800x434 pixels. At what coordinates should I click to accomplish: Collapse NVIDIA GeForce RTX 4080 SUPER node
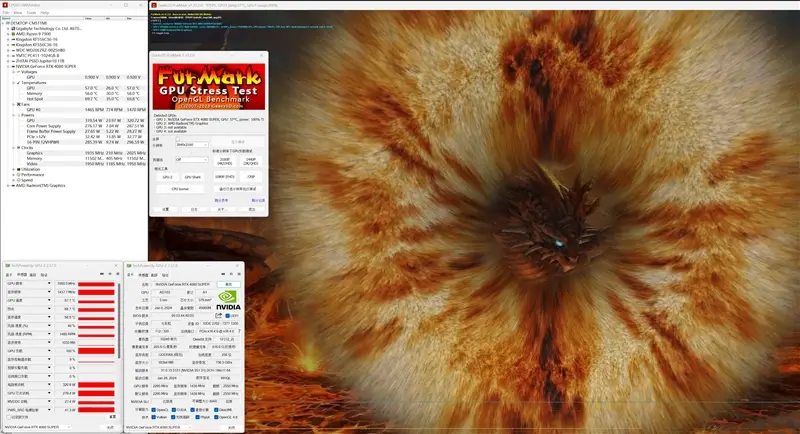(x=8, y=66)
